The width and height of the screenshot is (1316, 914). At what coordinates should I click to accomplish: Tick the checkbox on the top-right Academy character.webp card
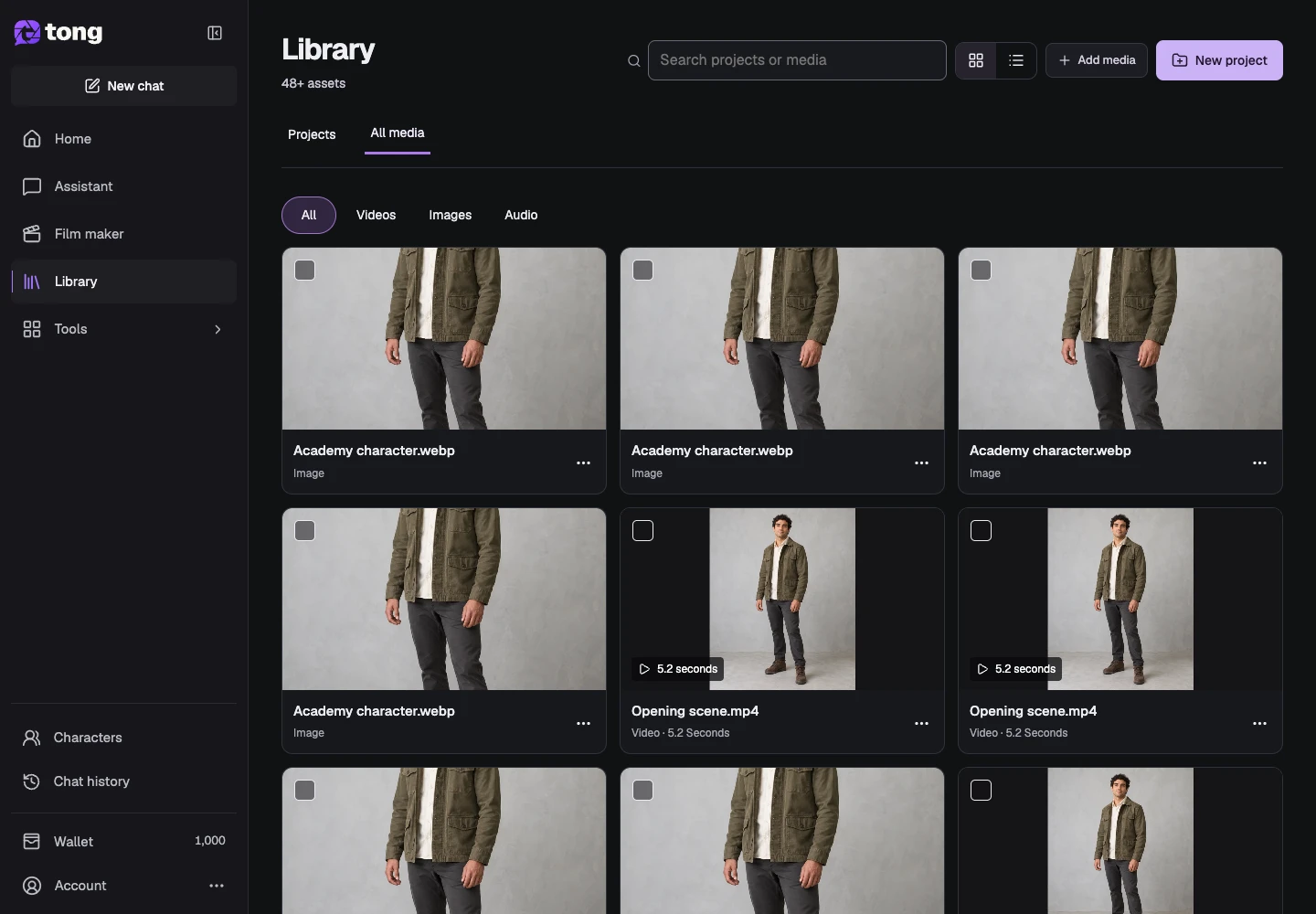tap(982, 271)
